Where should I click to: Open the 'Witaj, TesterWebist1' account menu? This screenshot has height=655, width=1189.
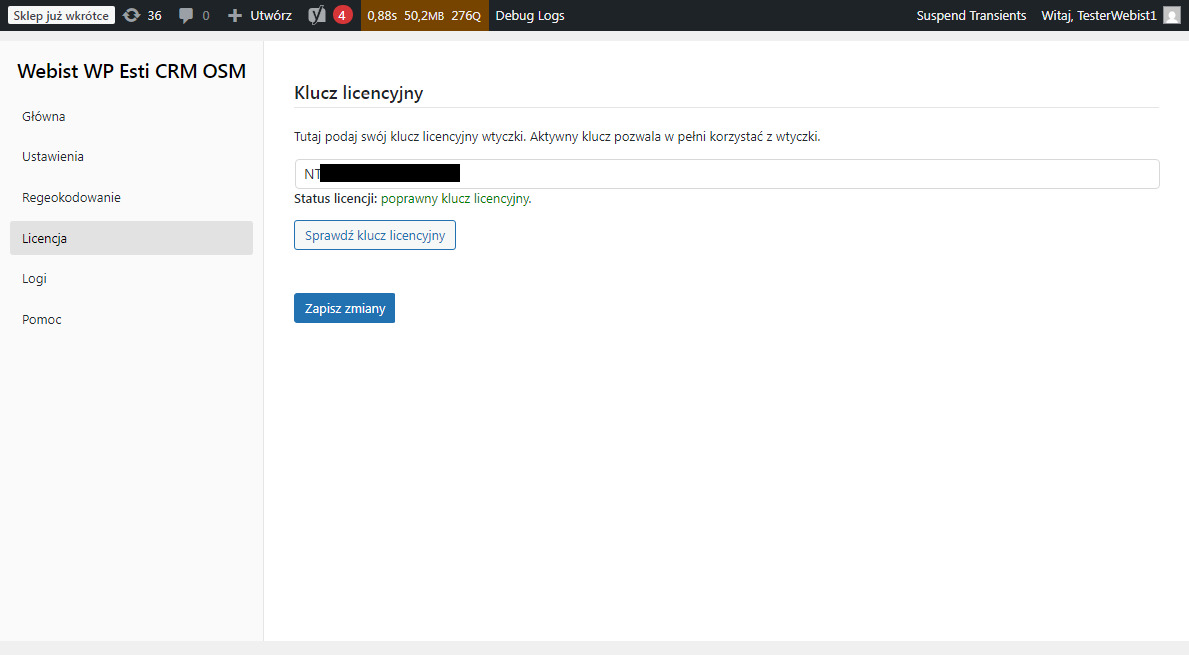(x=1098, y=16)
